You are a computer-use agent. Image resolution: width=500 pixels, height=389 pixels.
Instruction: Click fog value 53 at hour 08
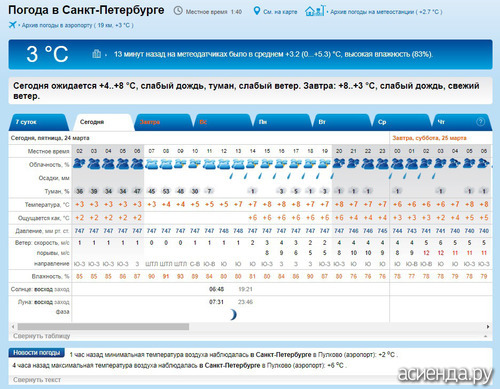166,191
